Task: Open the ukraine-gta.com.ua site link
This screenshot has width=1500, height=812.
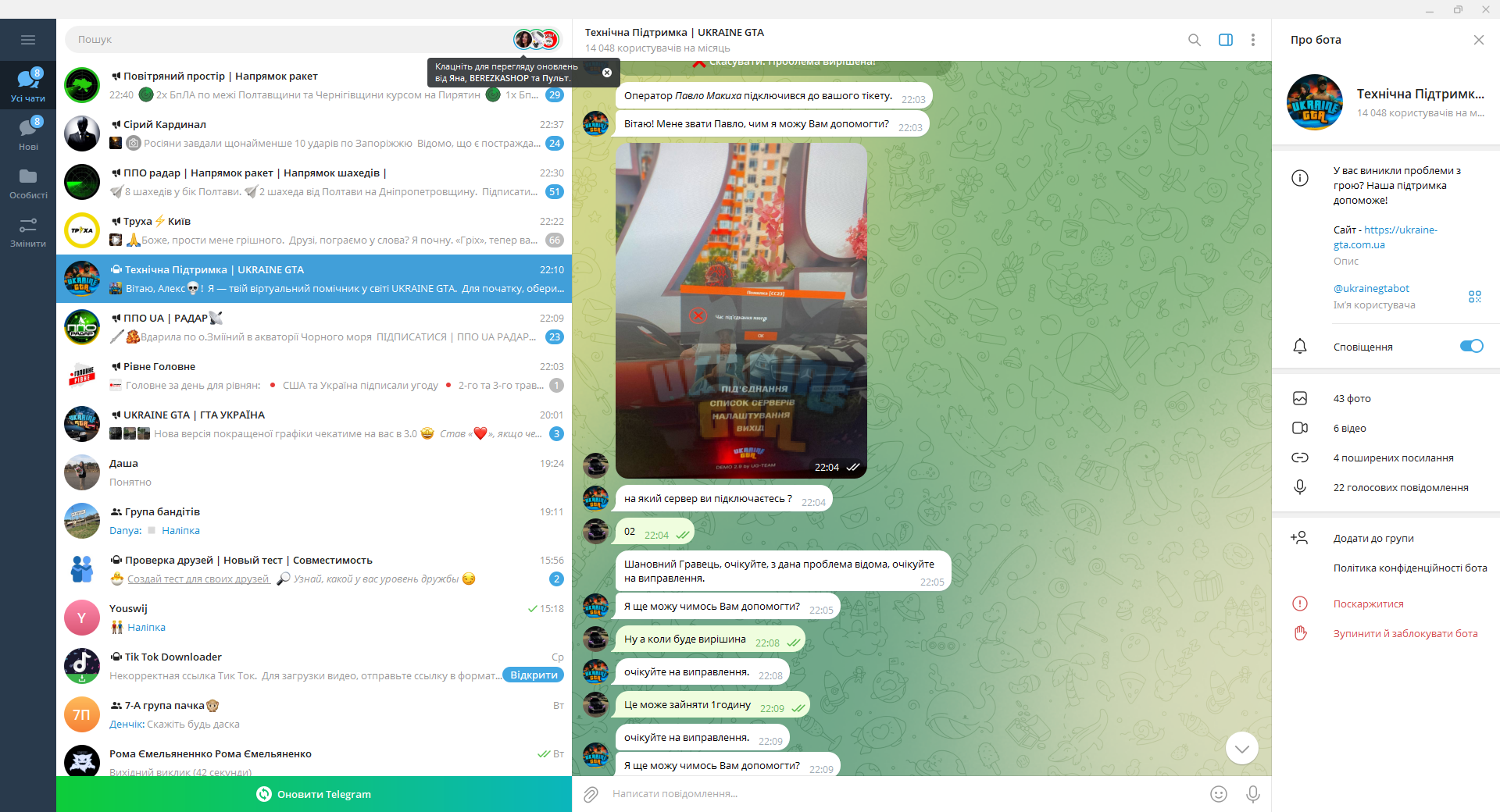Action: click(x=1385, y=237)
